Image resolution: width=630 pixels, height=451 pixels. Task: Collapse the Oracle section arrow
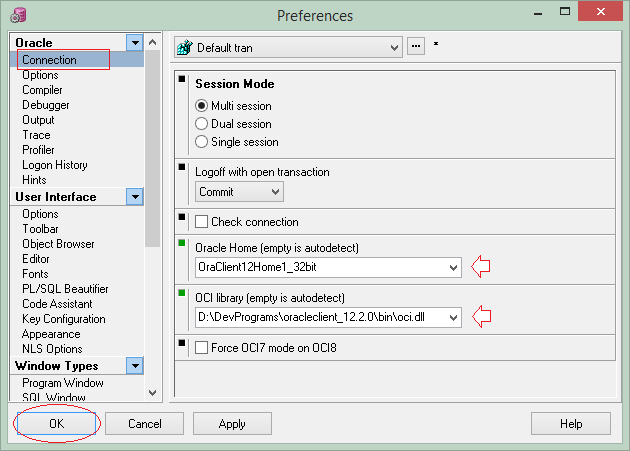pyautogui.click(x=135, y=42)
